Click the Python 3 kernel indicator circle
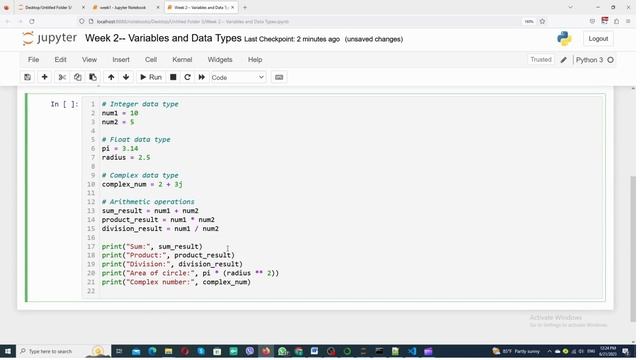Viewport: 640px width, 360px height. coord(611,60)
